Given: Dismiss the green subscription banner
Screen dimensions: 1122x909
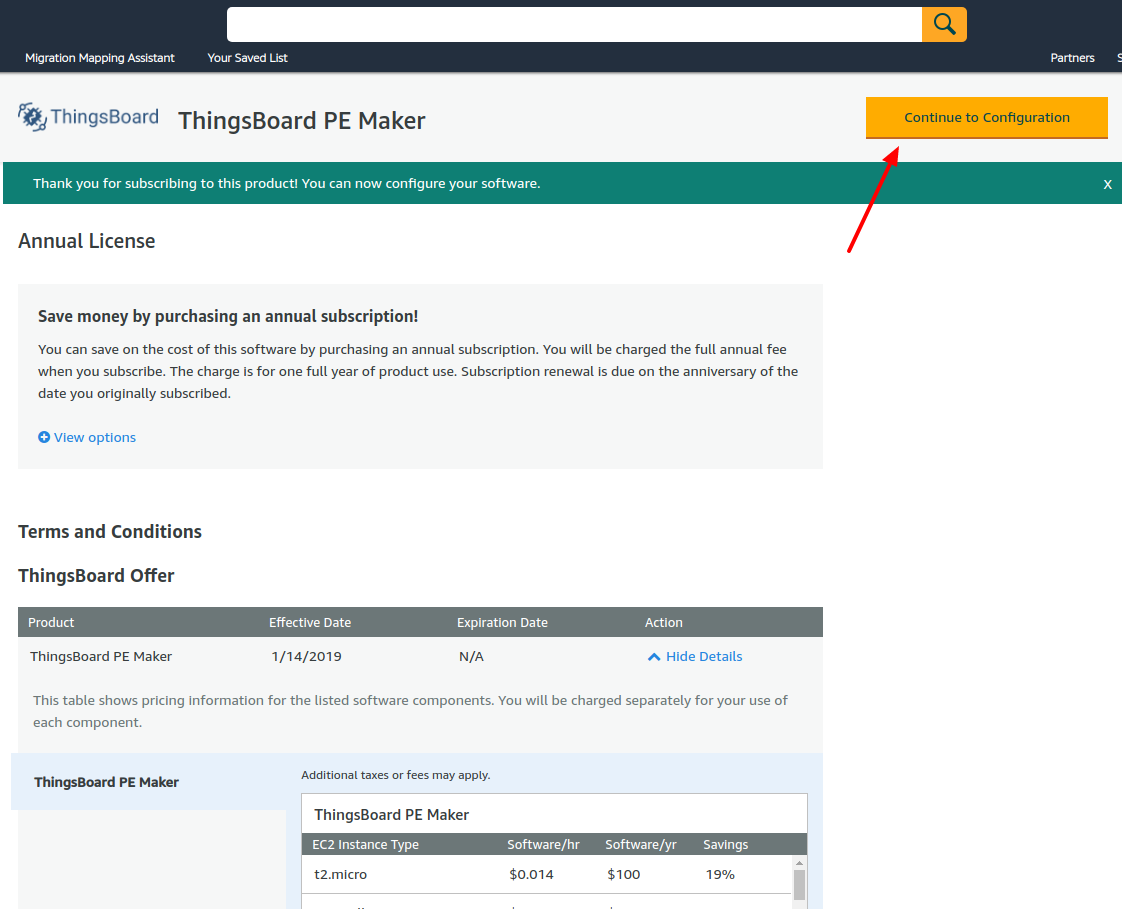Looking at the screenshot, I should pyautogui.click(x=1107, y=184).
